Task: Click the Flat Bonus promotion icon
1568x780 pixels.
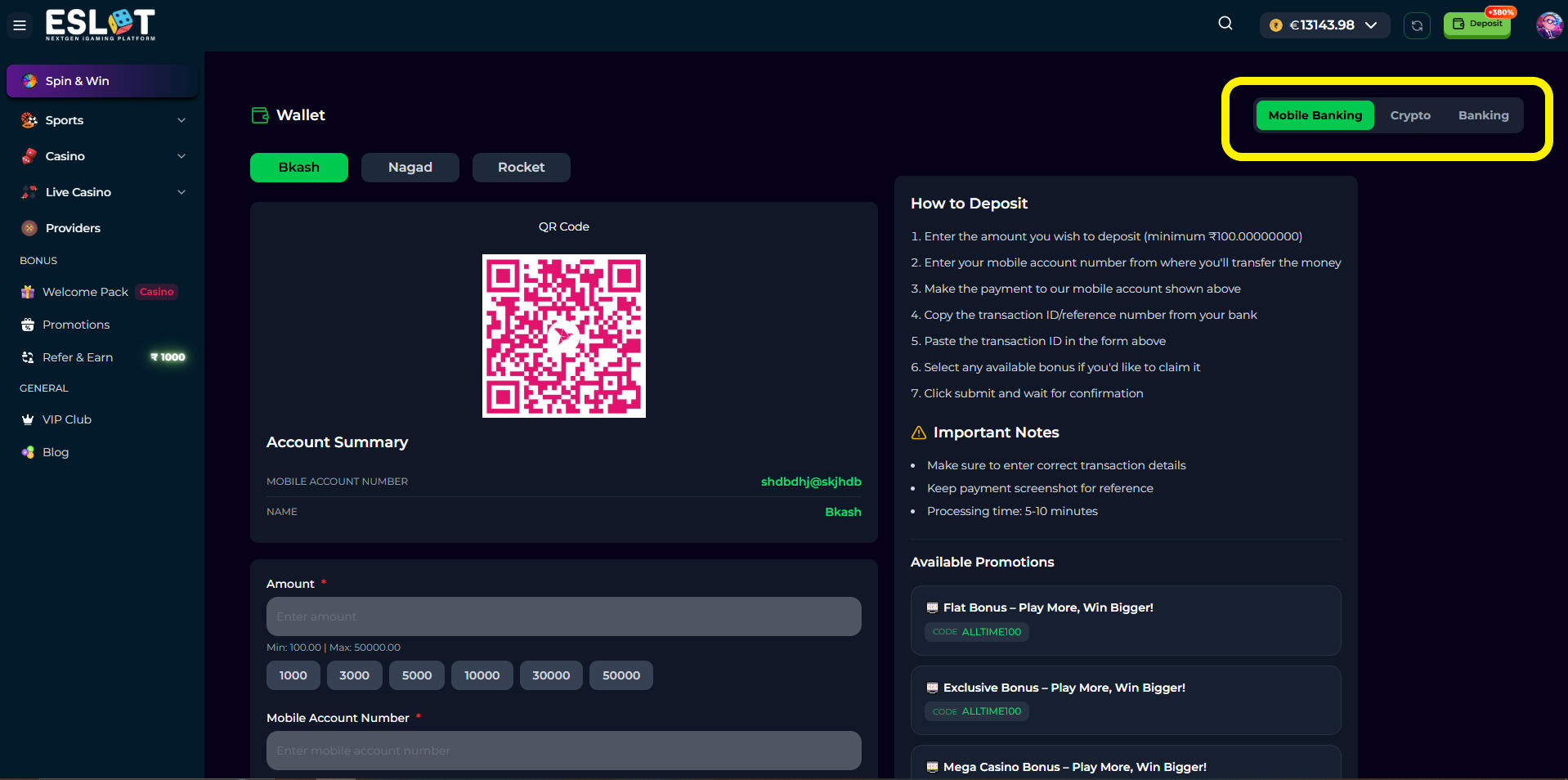Action: click(x=932, y=607)
